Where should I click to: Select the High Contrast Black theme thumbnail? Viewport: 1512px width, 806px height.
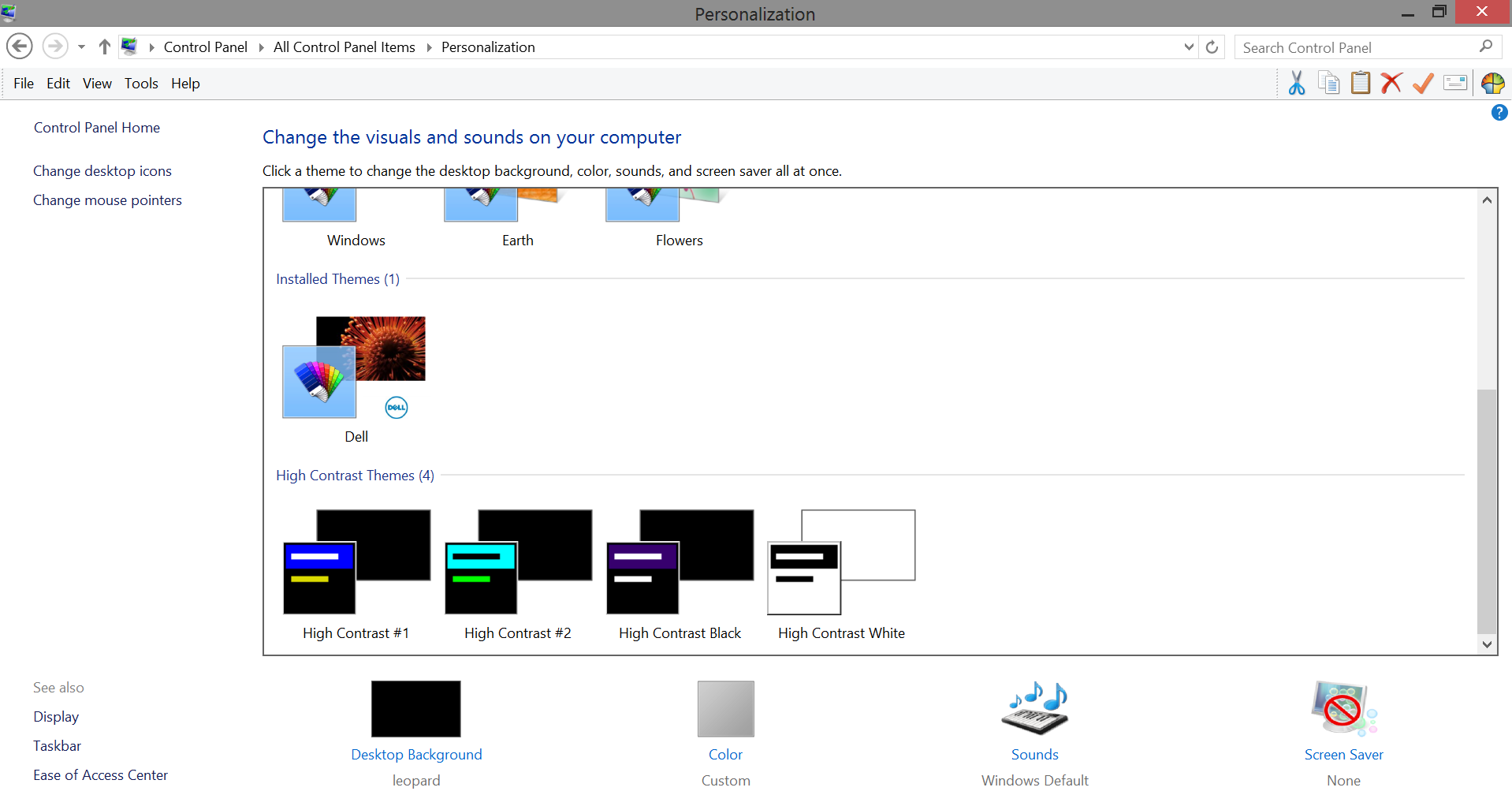pos(680,564)
